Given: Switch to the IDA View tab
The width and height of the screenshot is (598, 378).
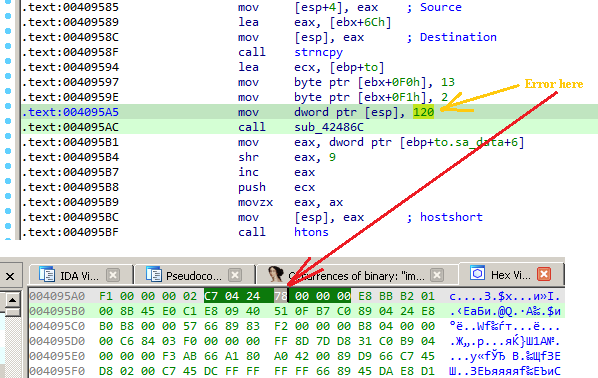Looking at the screenshot, I should 79,275.
